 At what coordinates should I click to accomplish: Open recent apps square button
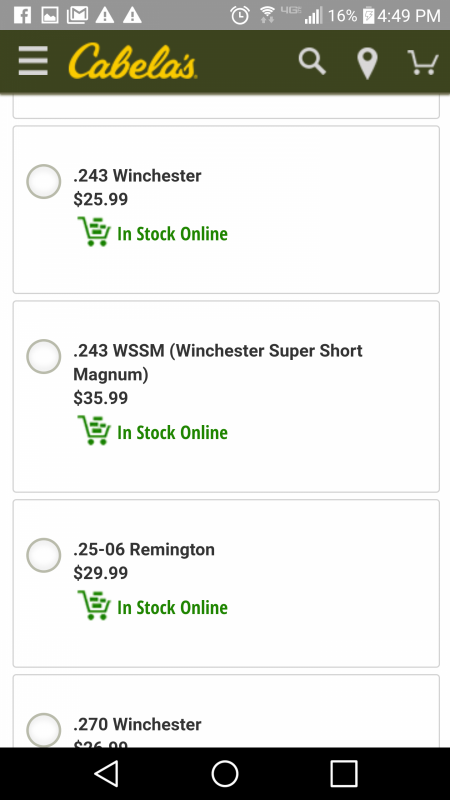tap(343, 774)
